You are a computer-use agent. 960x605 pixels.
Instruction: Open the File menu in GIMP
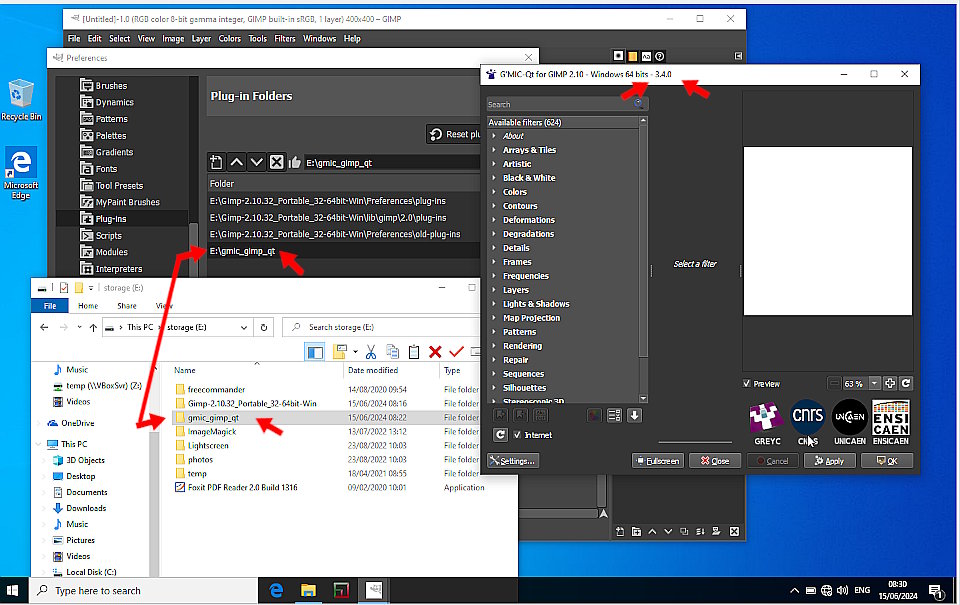tap(74, 39)
